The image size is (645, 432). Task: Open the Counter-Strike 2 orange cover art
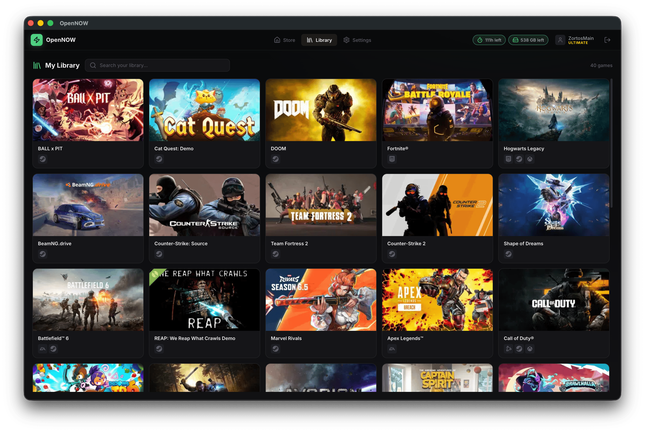click(x=437, y=205)
